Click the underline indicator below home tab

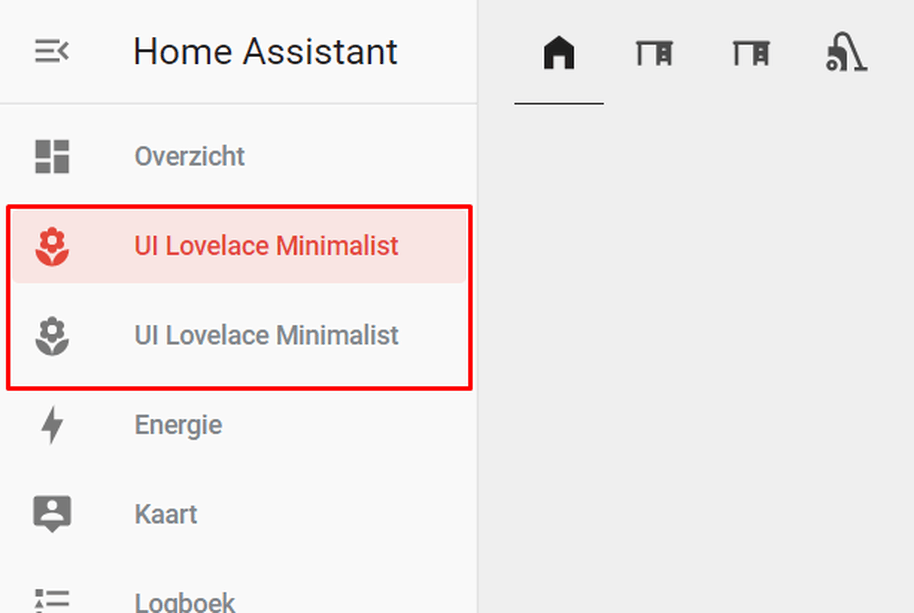[x=559, y=102]
